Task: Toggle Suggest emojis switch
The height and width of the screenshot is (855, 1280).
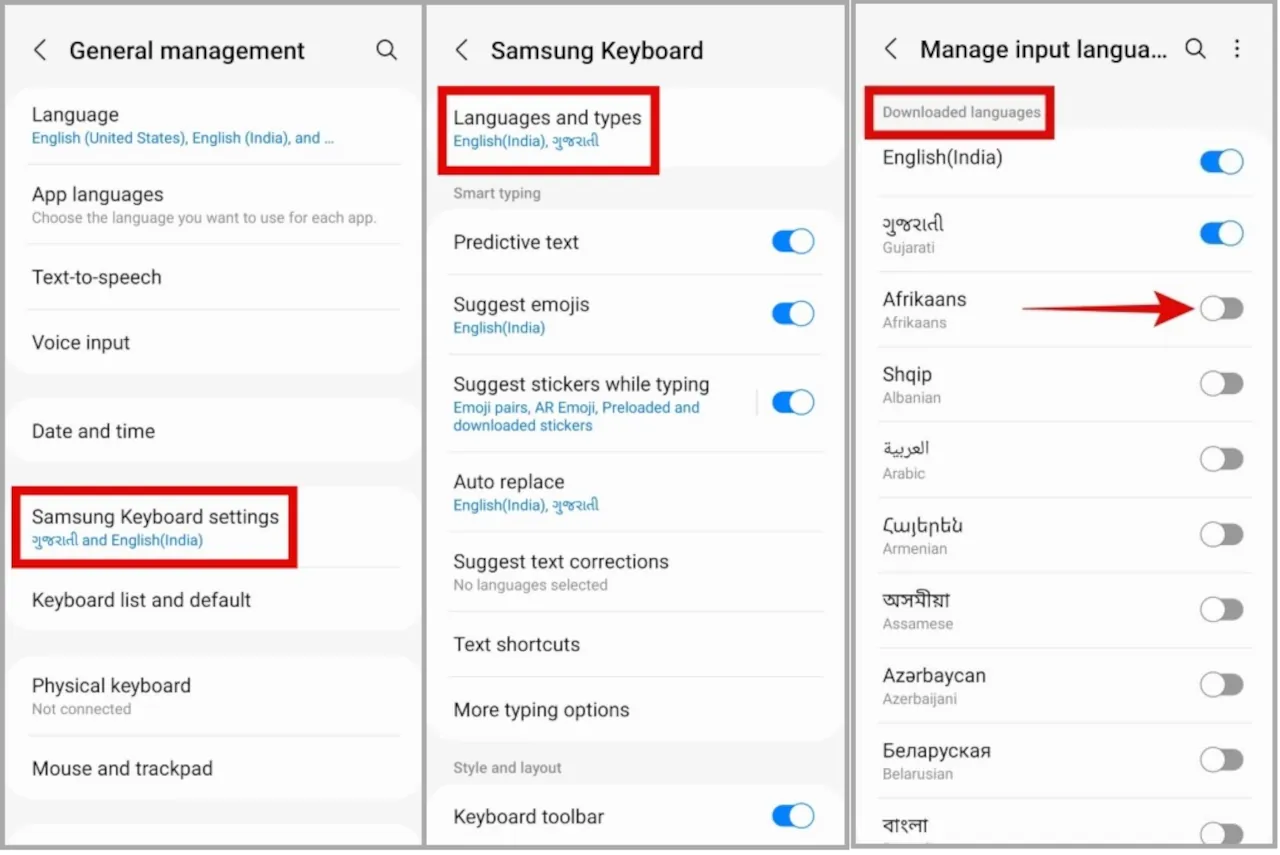Action: pos(793,314)
